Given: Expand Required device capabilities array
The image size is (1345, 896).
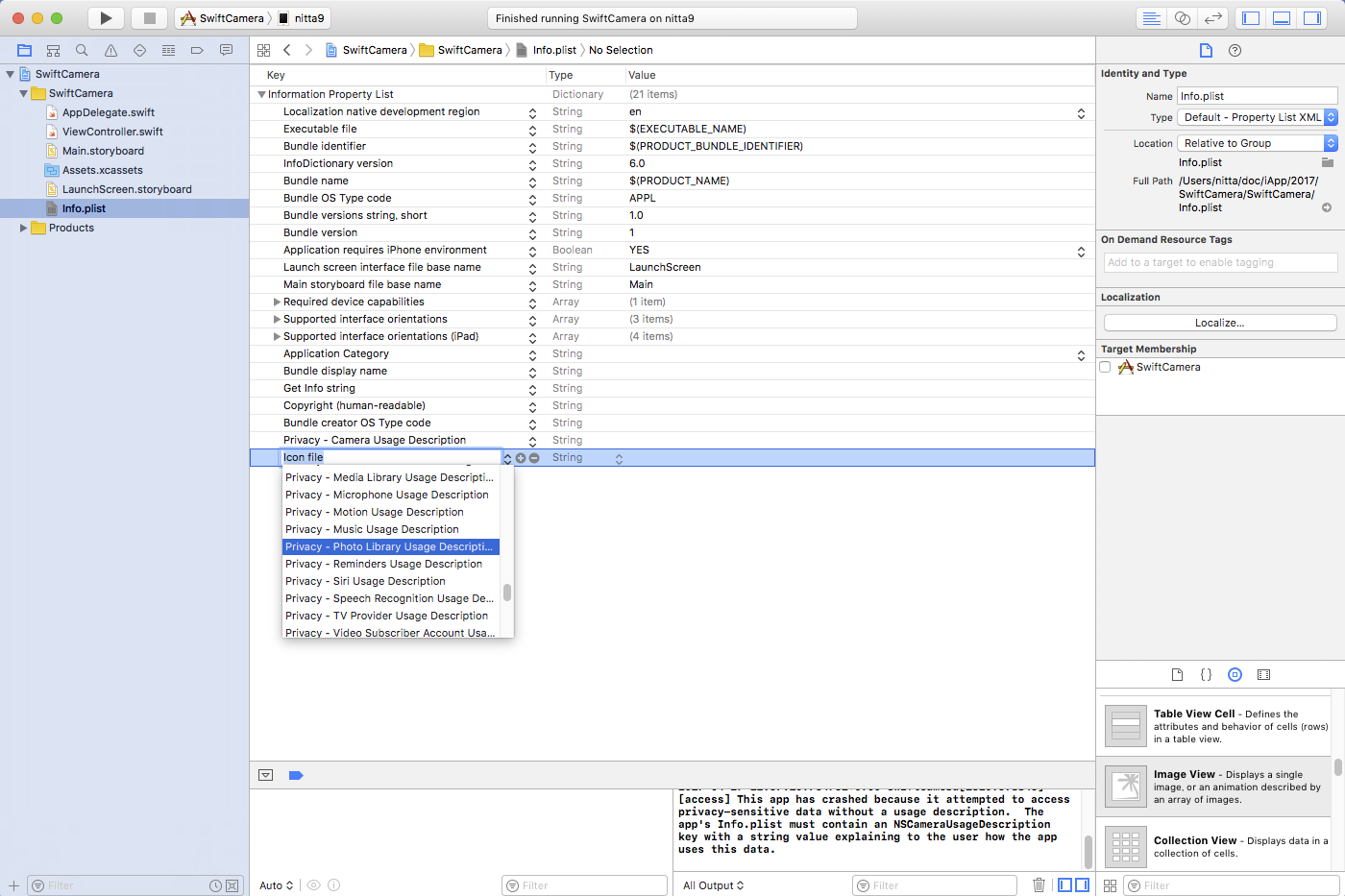Looking at the screenshot, I should (277, 302).
